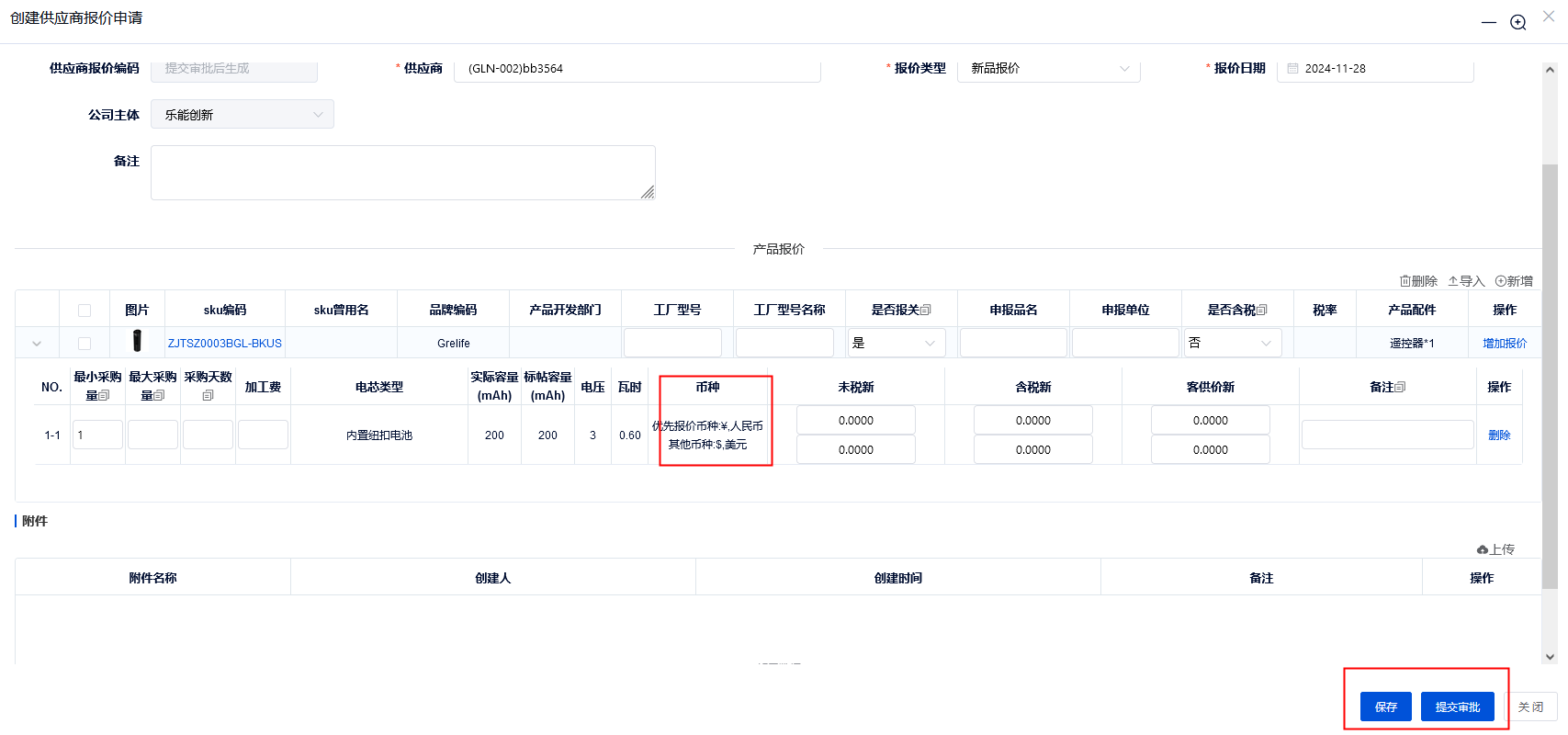Click the minimize dash icon in title bar

click(1489, 22)
